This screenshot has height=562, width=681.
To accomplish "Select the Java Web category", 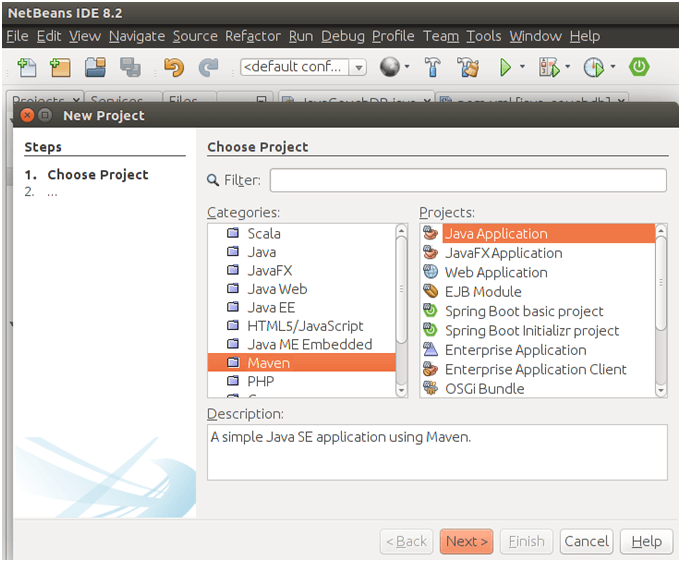I will pos(302,289).
